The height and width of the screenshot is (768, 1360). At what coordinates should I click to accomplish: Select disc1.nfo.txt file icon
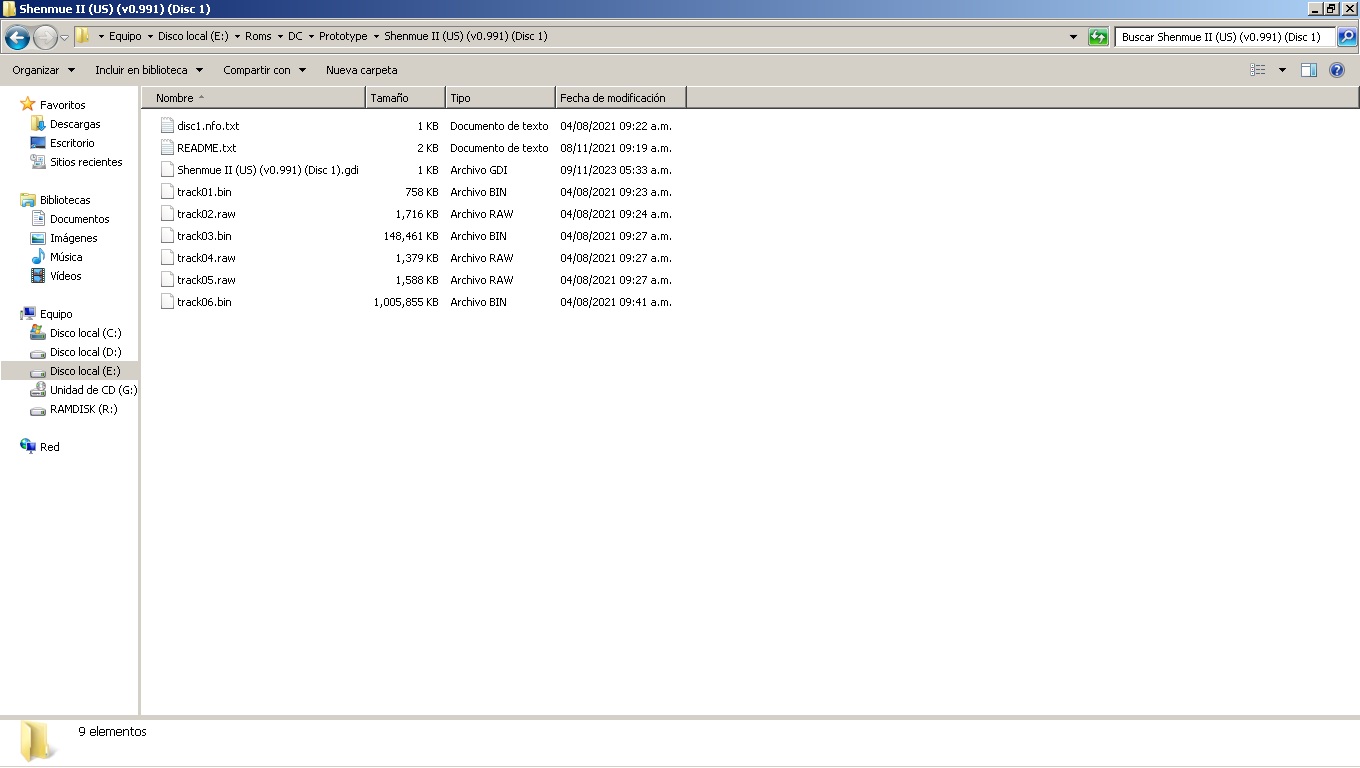coord(167,126)
